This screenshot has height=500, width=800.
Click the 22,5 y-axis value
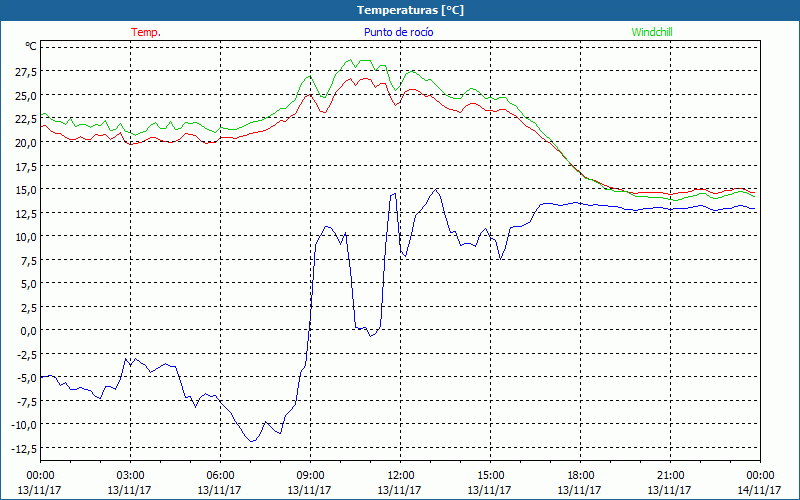(x=25, y=119)
